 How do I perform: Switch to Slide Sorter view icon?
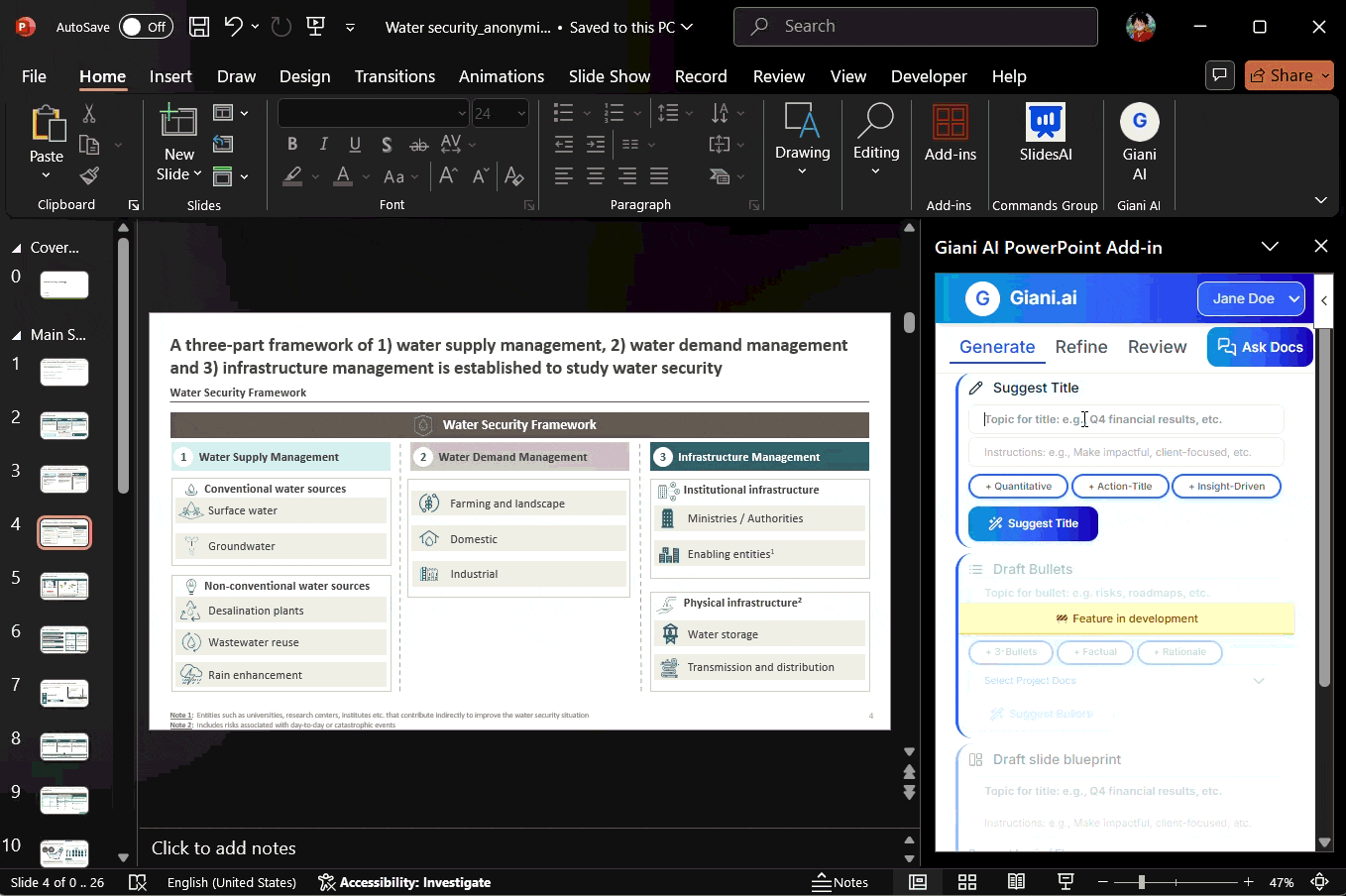(966, 881)
